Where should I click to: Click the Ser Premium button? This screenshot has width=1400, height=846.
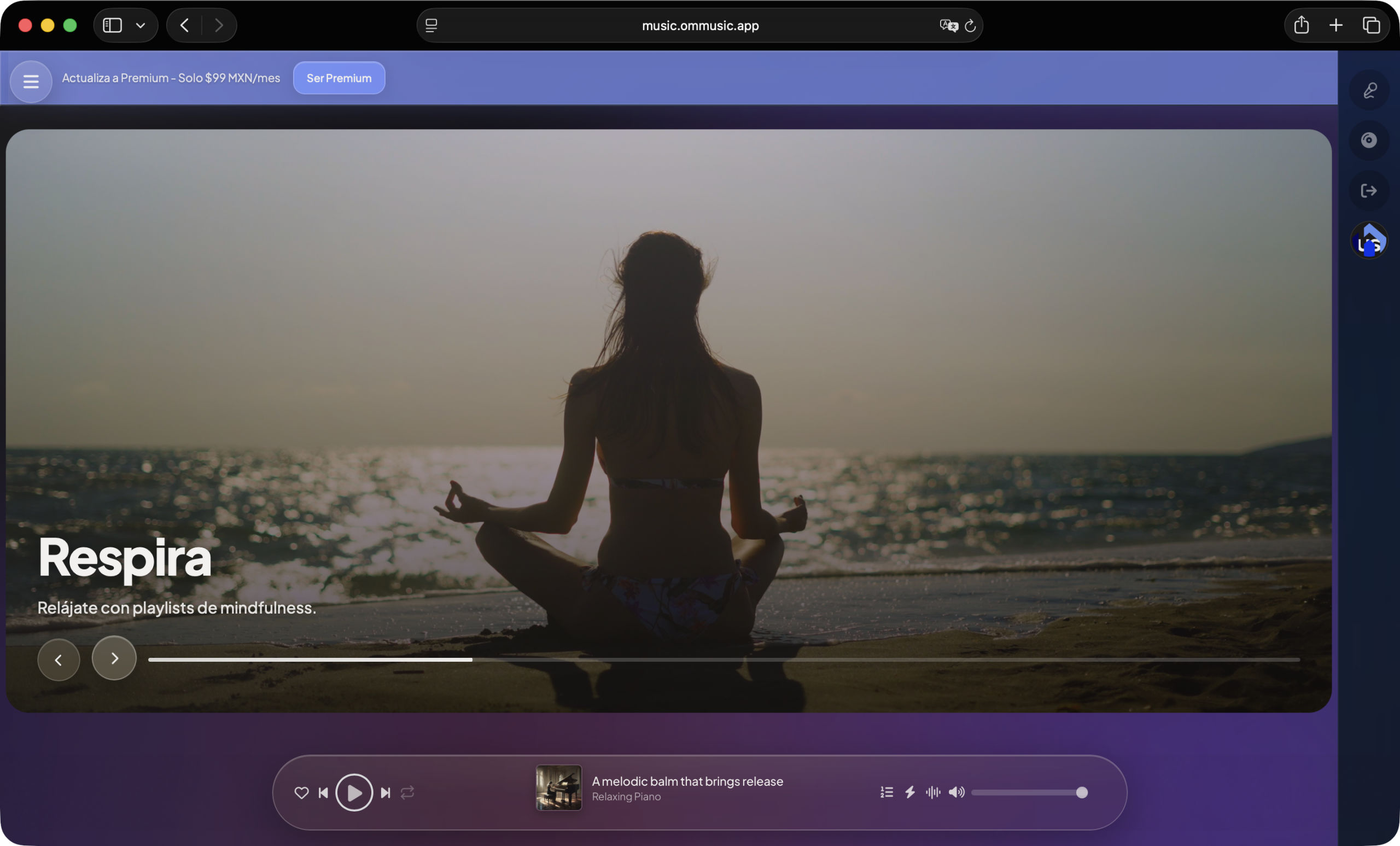click(339, 78)
